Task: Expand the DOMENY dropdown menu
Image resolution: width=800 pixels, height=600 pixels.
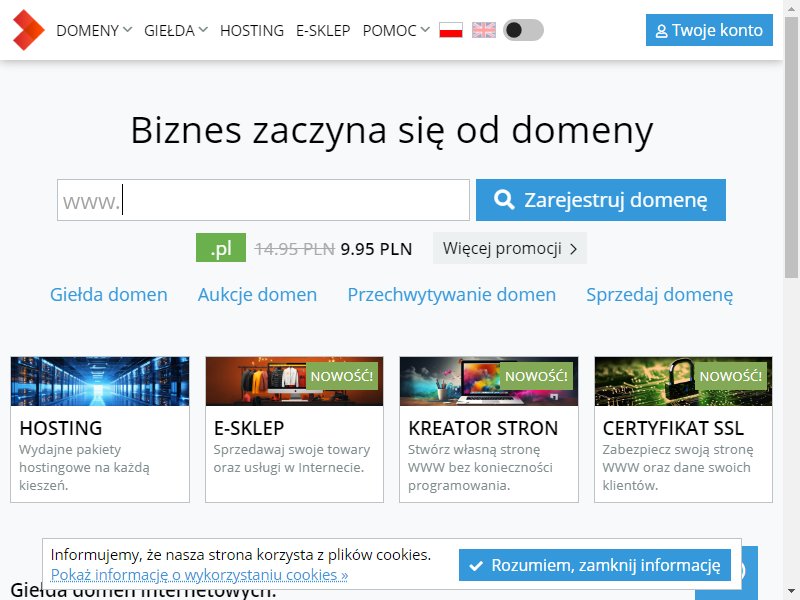Action: 94,31
